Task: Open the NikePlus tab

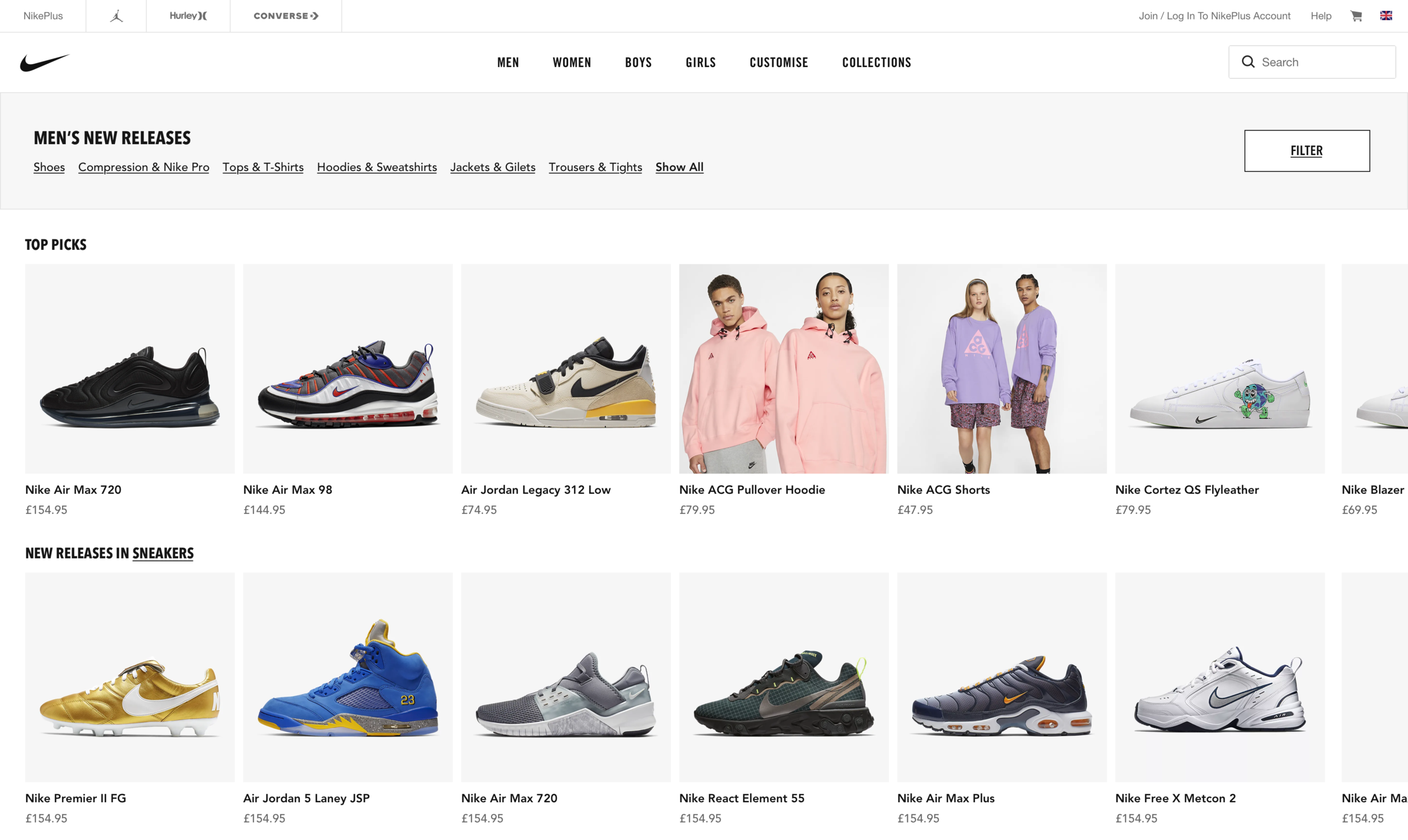Action: (x=43, y=16)
